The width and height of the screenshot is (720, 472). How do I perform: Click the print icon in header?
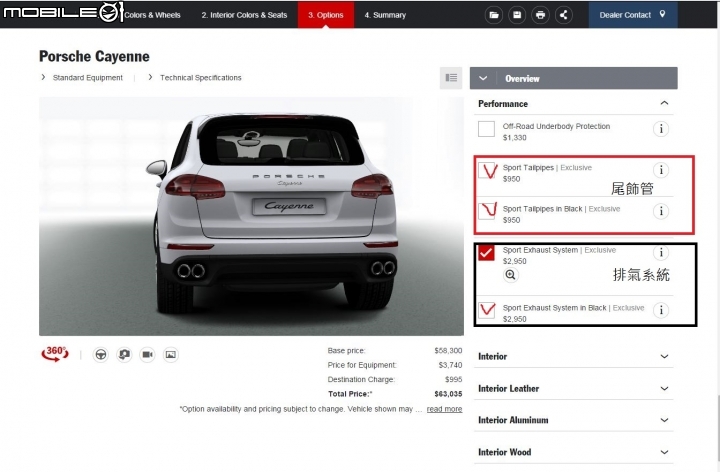point(540,15)
